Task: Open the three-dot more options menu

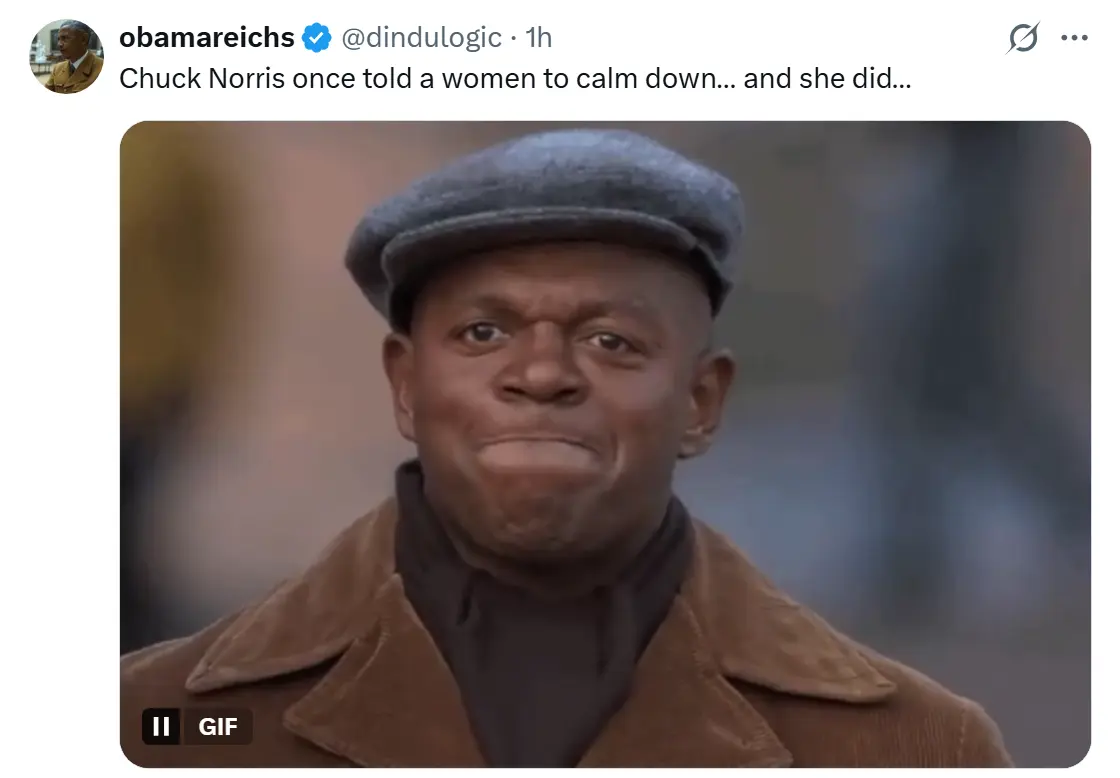Action: pyautogui.click(x=1074, y=38)
